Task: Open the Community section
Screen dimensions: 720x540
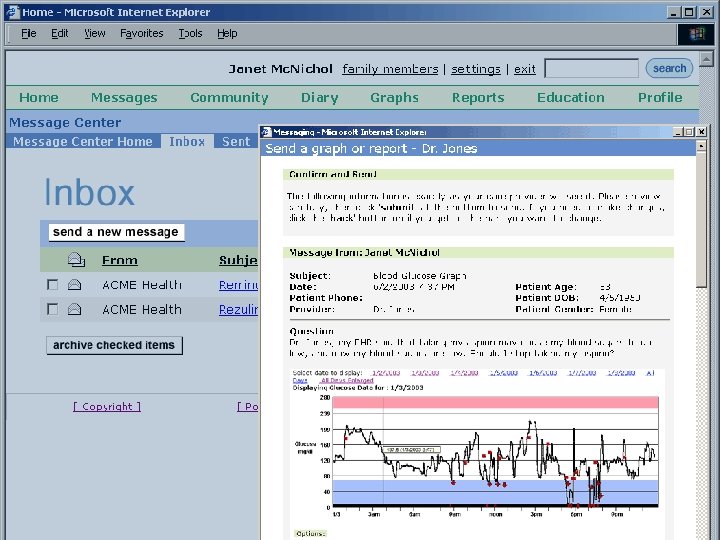Action: tap(229, 97)
